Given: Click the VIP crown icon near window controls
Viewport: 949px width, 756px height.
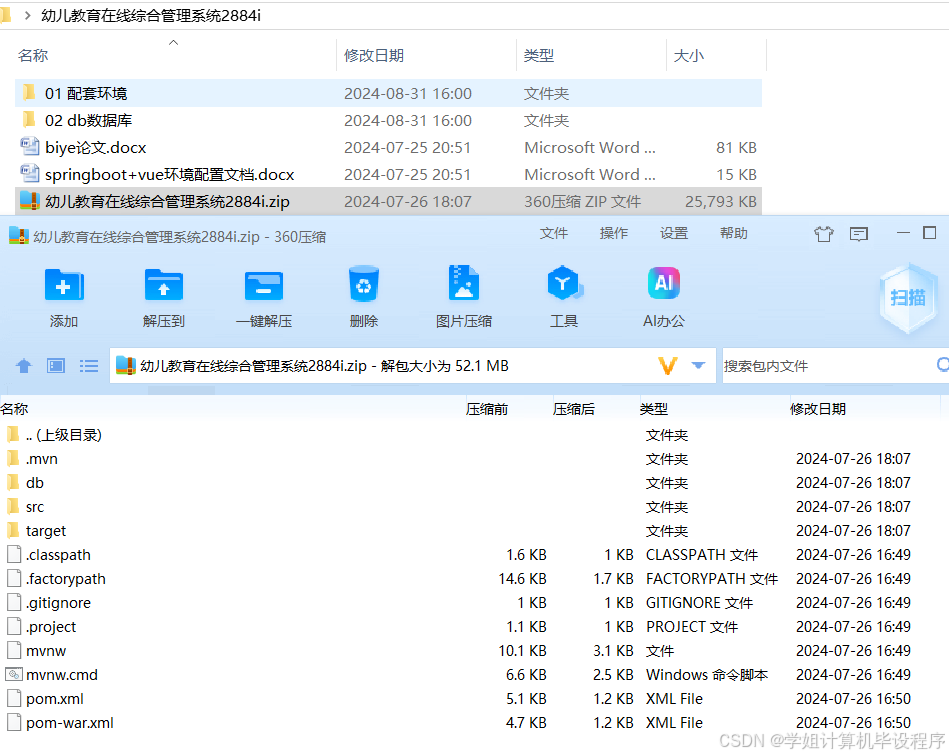Looking at the screenshot, I should tap(823, 233).
